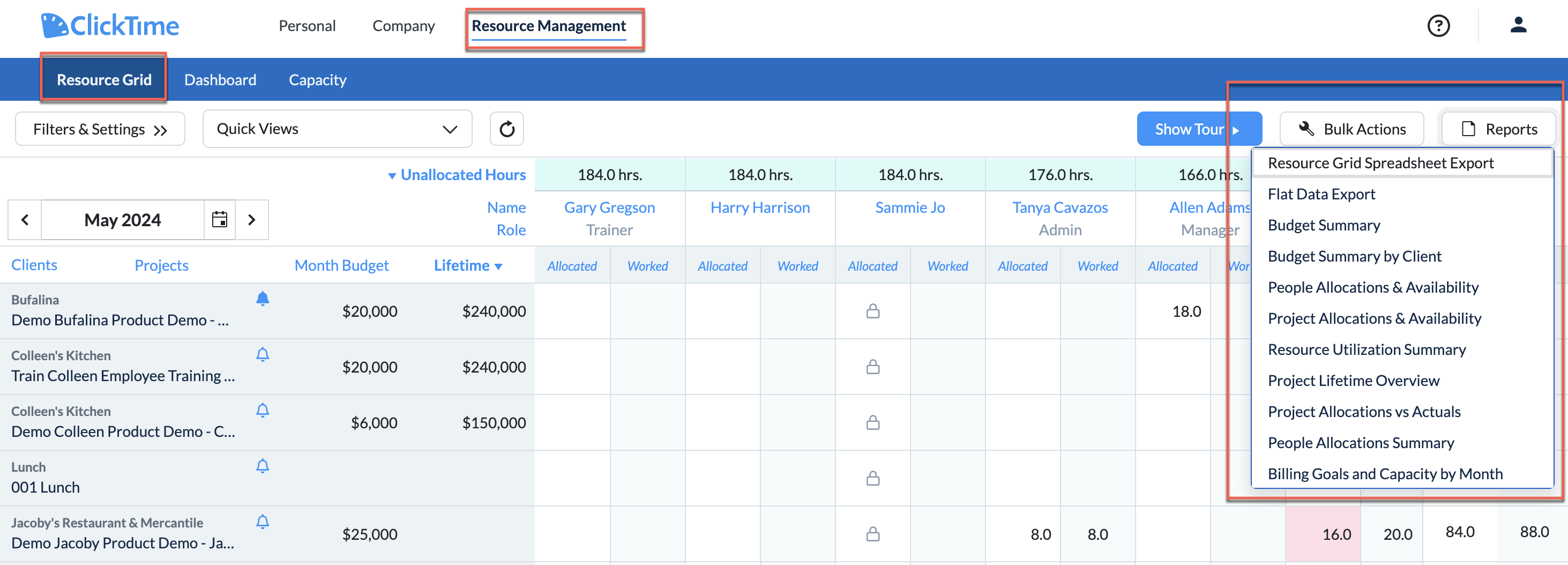
Task: Click the 84.0 hours cell
Action: click(1460, 532)
